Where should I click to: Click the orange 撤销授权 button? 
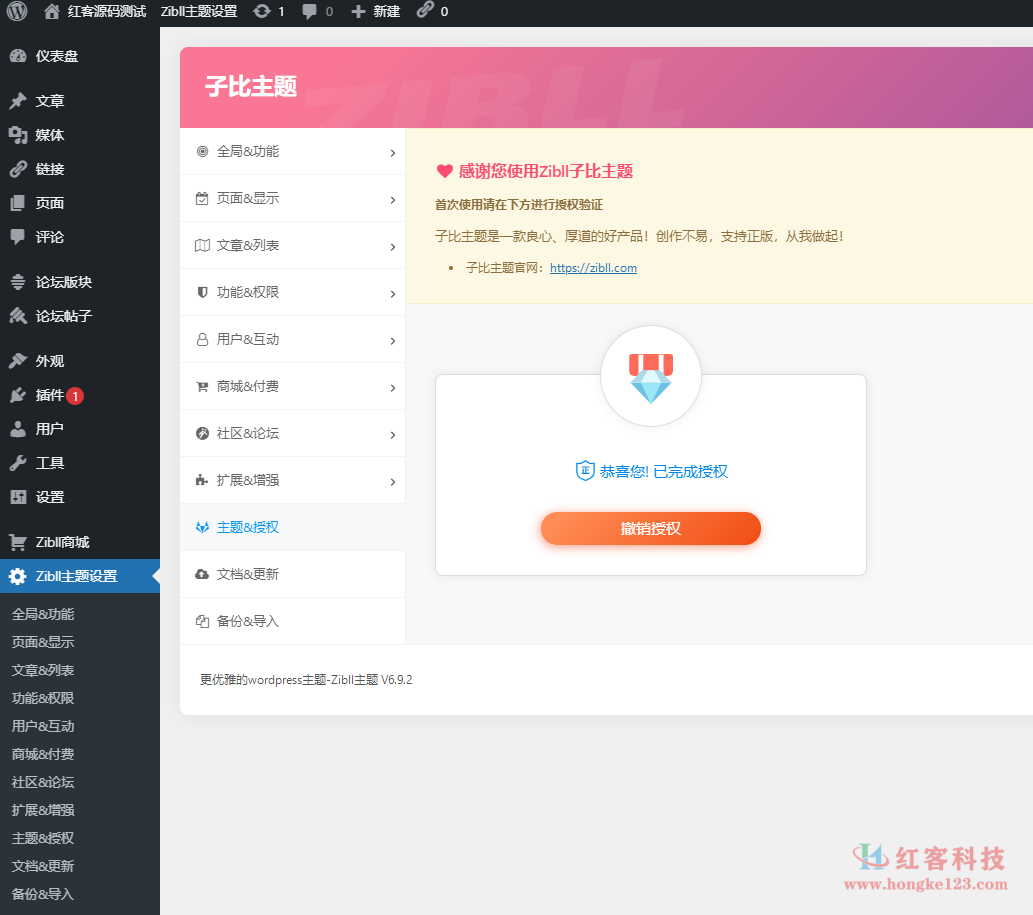[651, 528]
